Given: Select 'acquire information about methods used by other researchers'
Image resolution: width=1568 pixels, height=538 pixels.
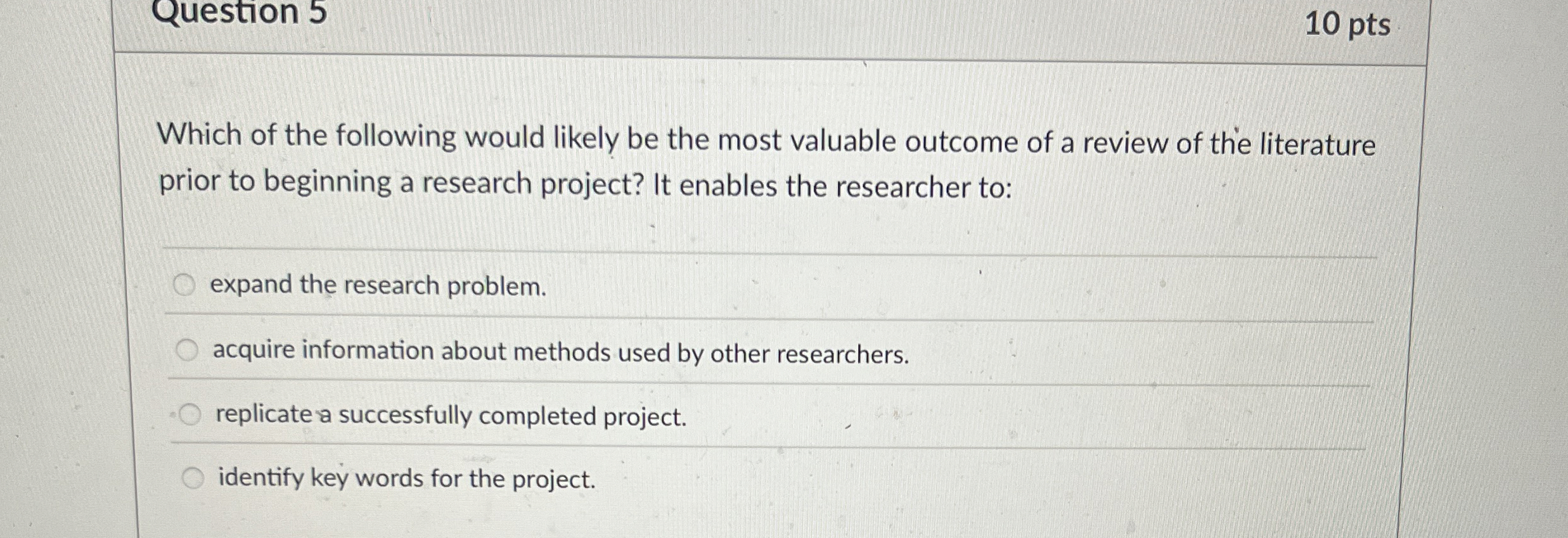Looking at the screenshot, I should 188,350.
